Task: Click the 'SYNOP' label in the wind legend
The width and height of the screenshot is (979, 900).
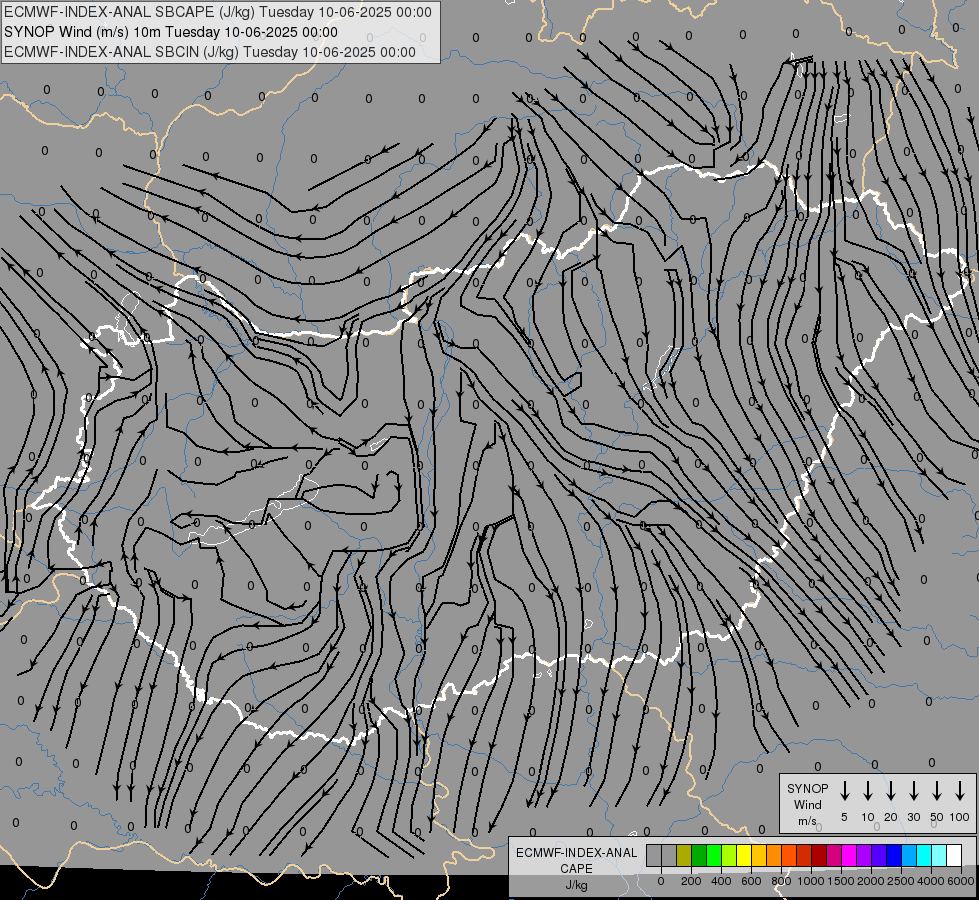Action: [x=807, y=789]
